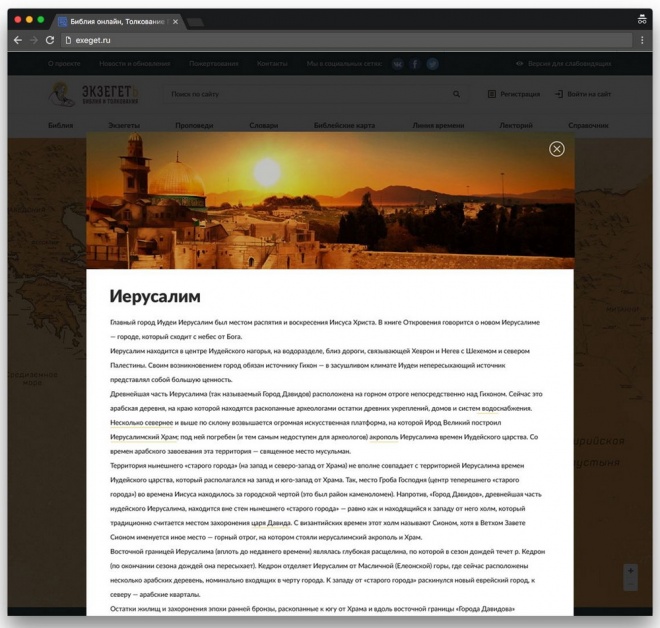Click the browser forward arrow
Viewport: 660px width, 628px height.
[x=34, y=40]
